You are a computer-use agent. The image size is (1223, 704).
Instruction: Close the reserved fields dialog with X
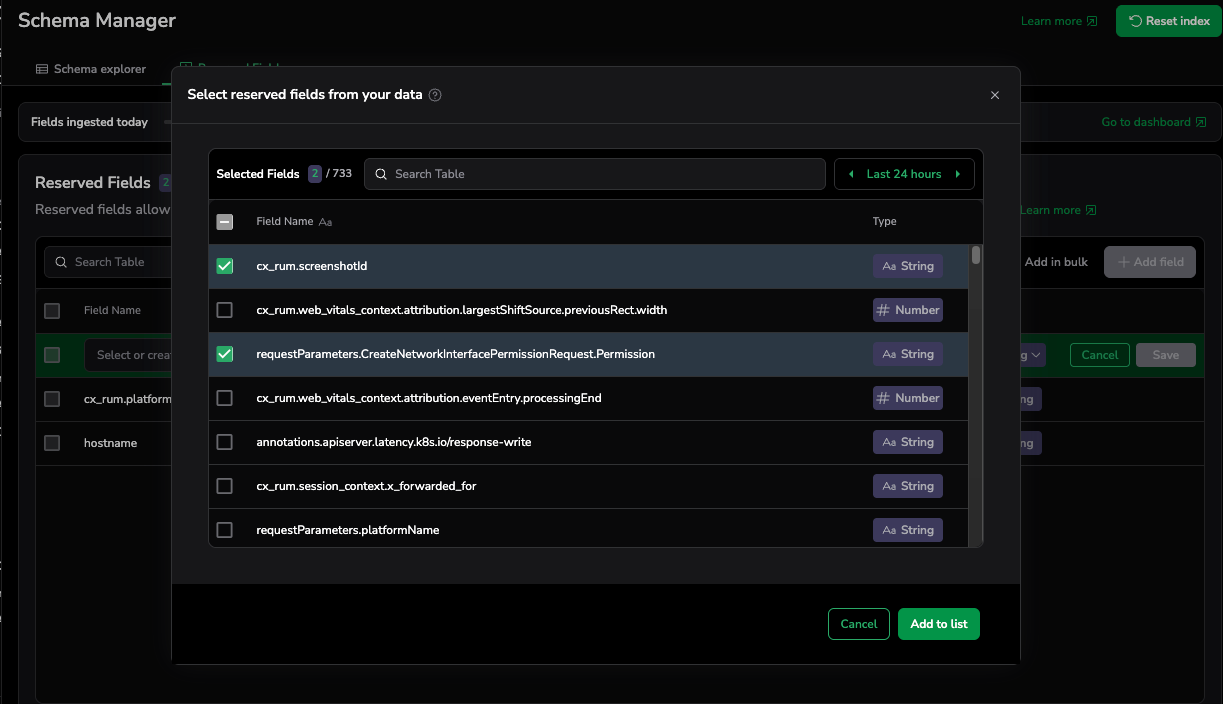click(994, 95)
